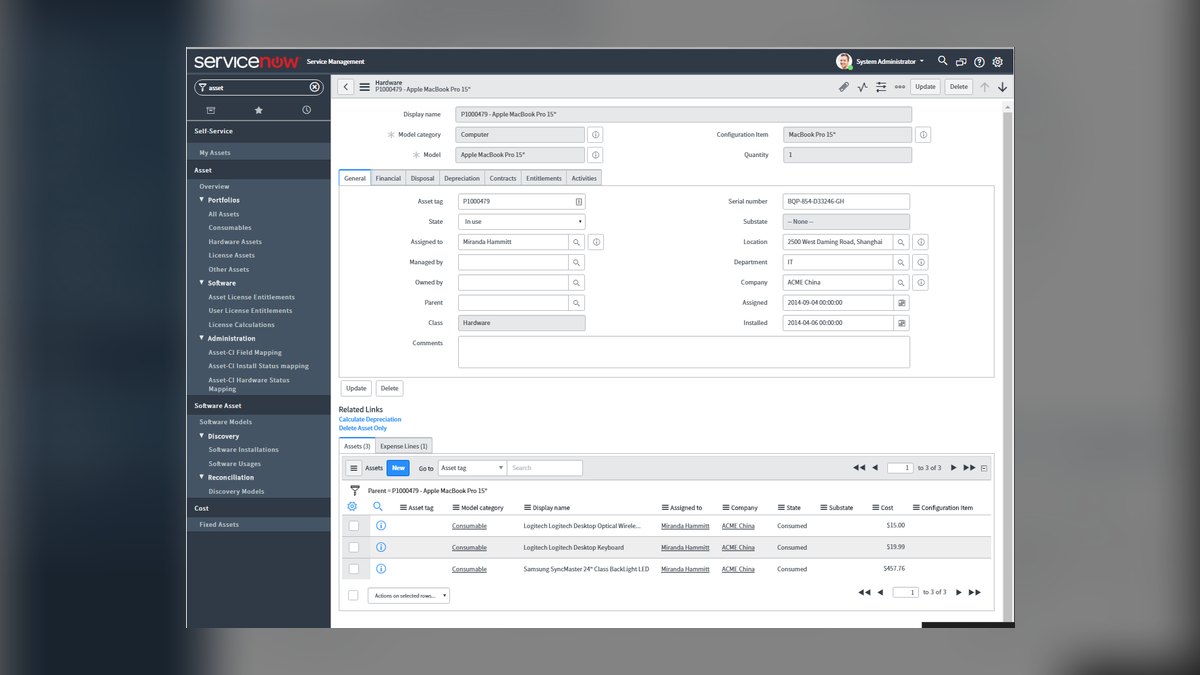Show all applications navigator tab icon
The image size is (1200, 675).
click(x=211, y=110)
